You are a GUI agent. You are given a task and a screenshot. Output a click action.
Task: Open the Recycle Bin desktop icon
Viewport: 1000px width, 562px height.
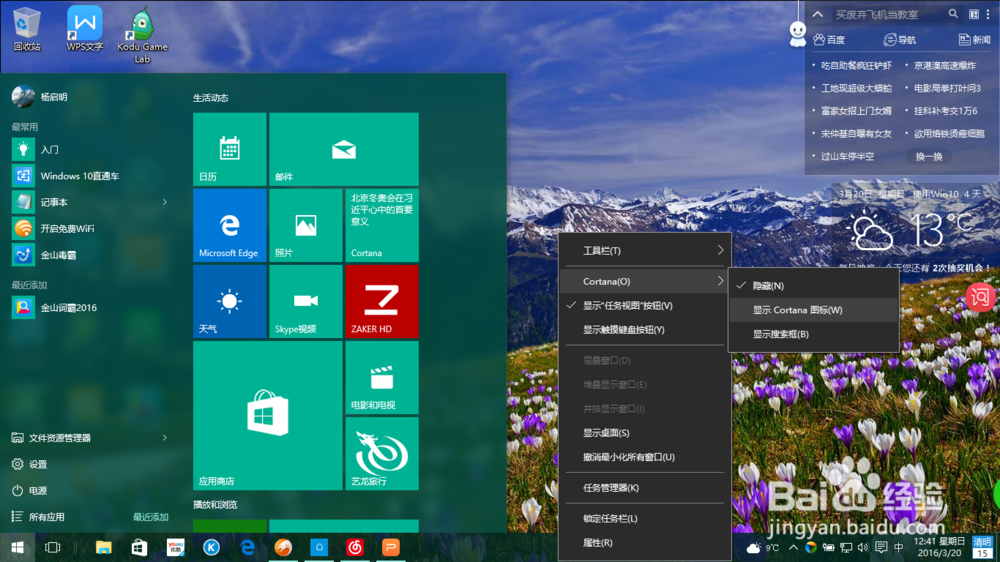[27, 29]
